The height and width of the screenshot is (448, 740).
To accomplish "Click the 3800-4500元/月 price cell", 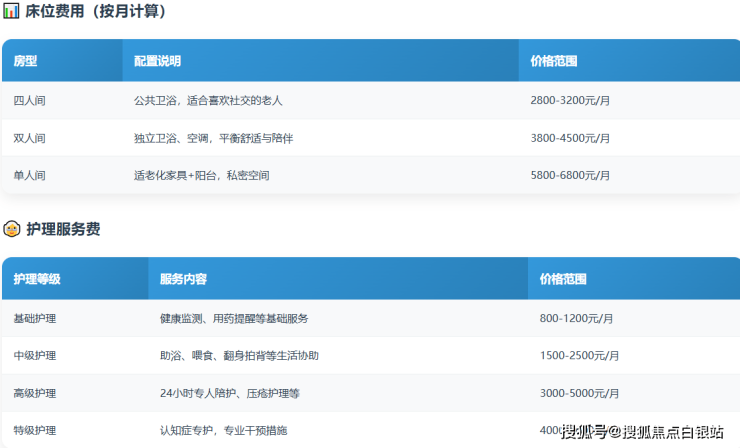I will tap(570, 138).
